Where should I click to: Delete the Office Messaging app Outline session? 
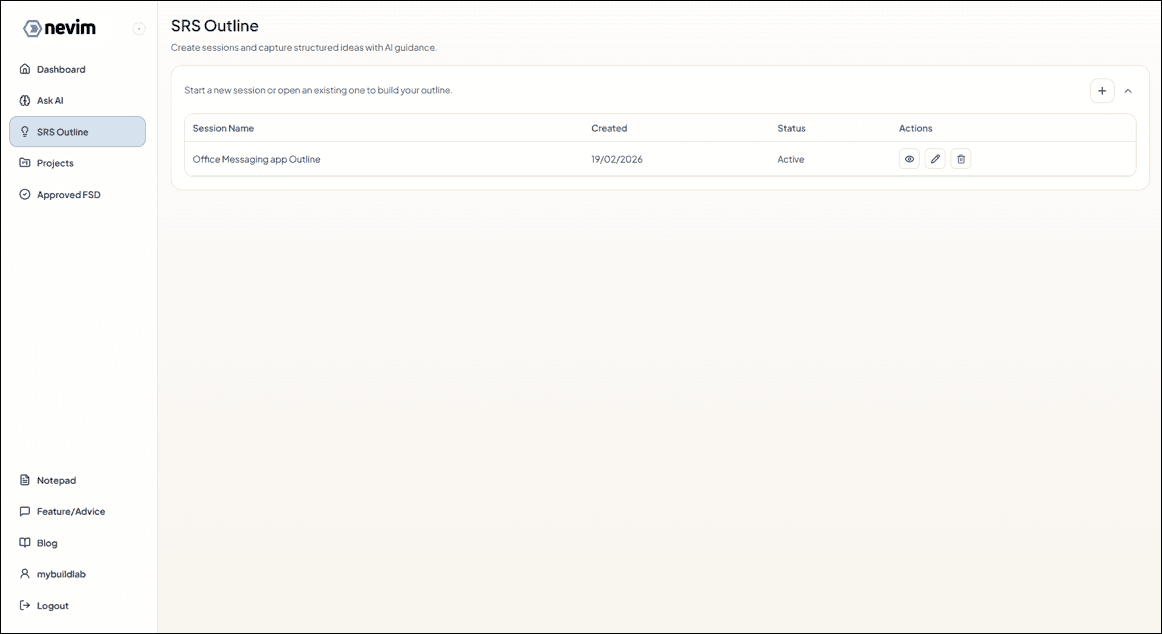pos(961,159)
